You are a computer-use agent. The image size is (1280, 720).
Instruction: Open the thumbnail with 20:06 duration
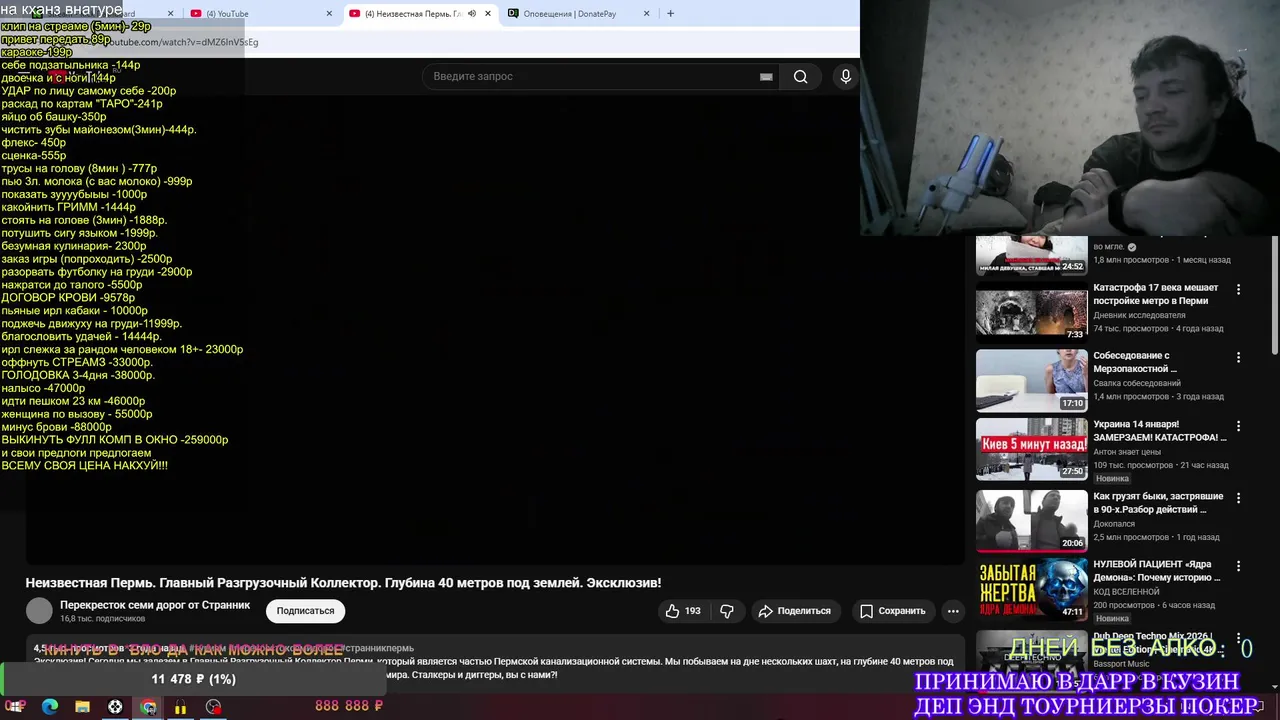click(x=1031, y=521)
